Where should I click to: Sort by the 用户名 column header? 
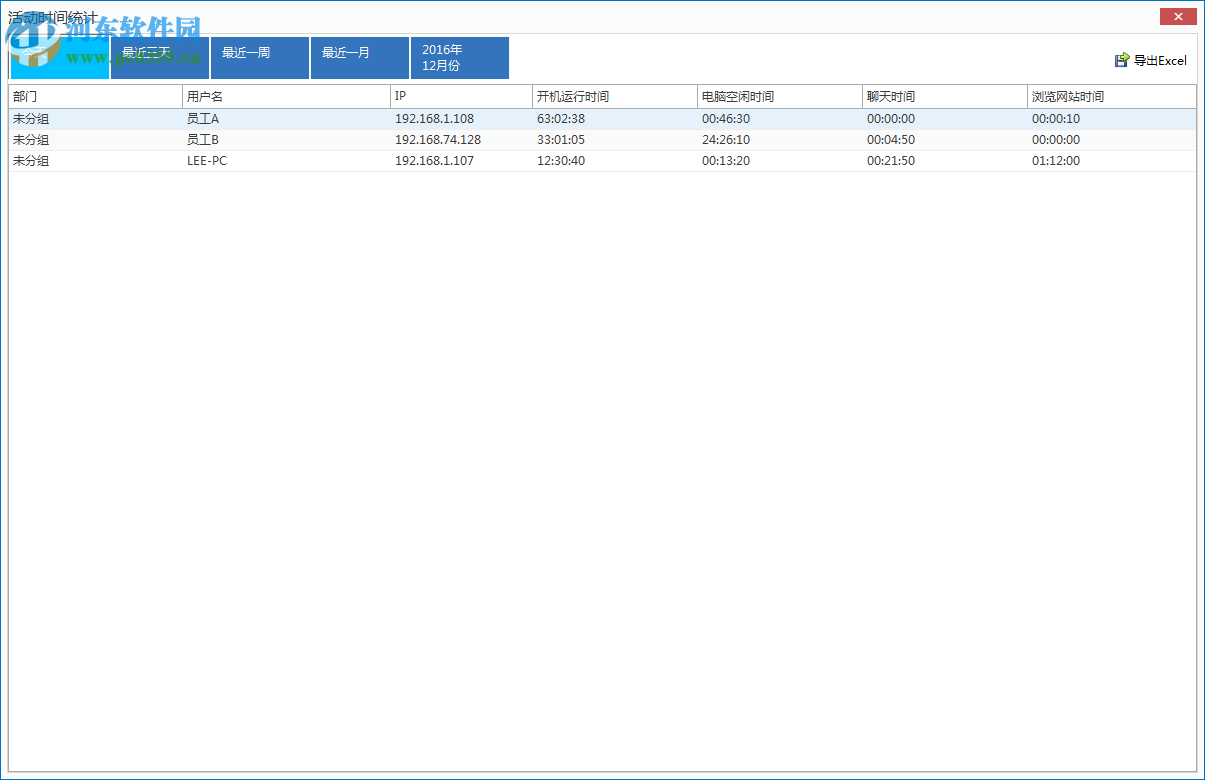(286, 97)
